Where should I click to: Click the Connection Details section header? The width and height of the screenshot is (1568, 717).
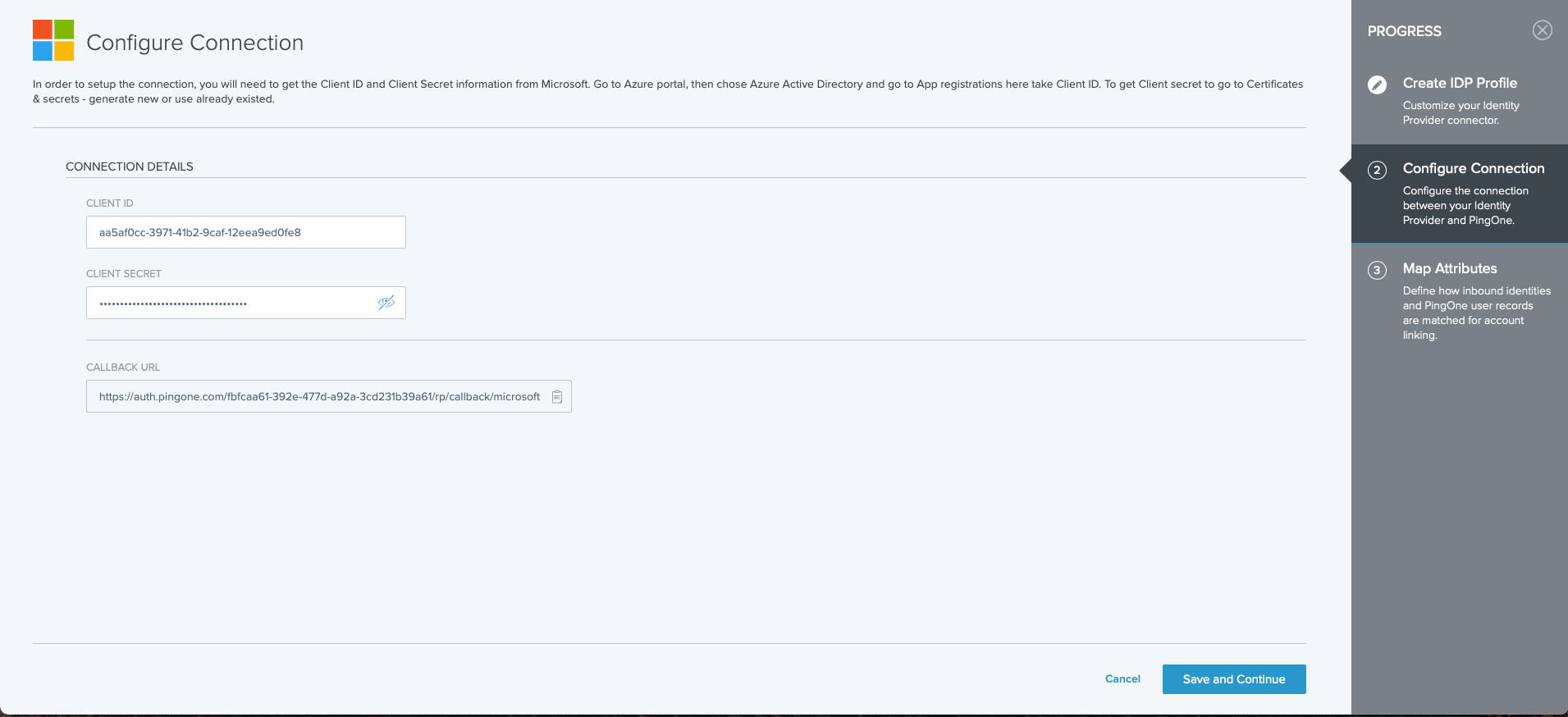pyautogui.click(x=130, y=167)
